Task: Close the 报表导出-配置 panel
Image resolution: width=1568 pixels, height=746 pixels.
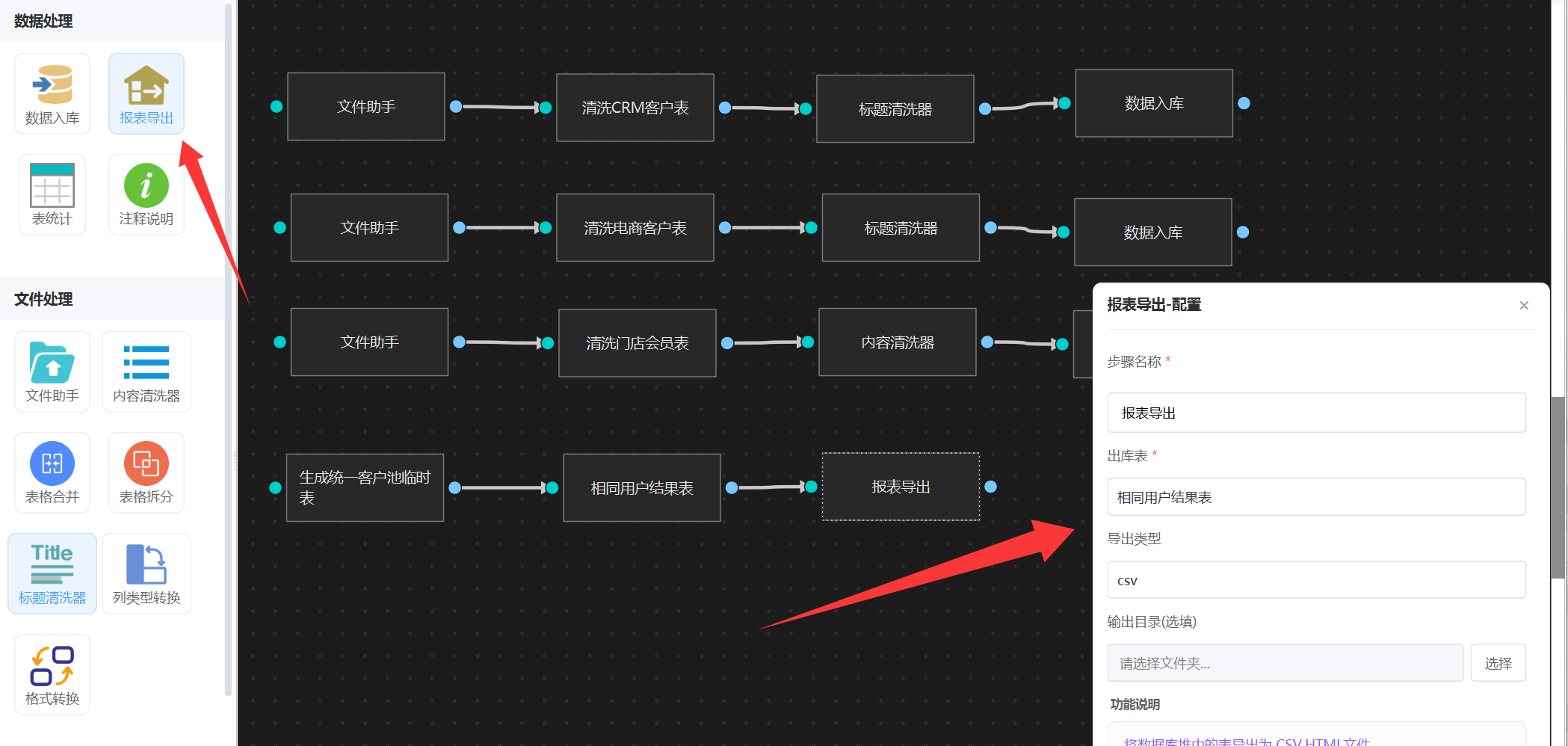Action: point(1524,305)
